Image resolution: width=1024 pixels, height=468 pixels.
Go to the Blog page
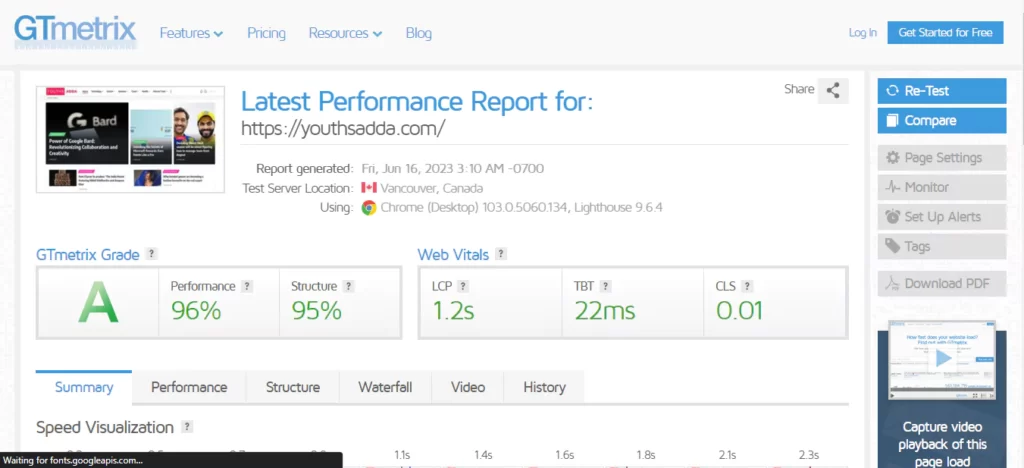click(x=419, y=33)
